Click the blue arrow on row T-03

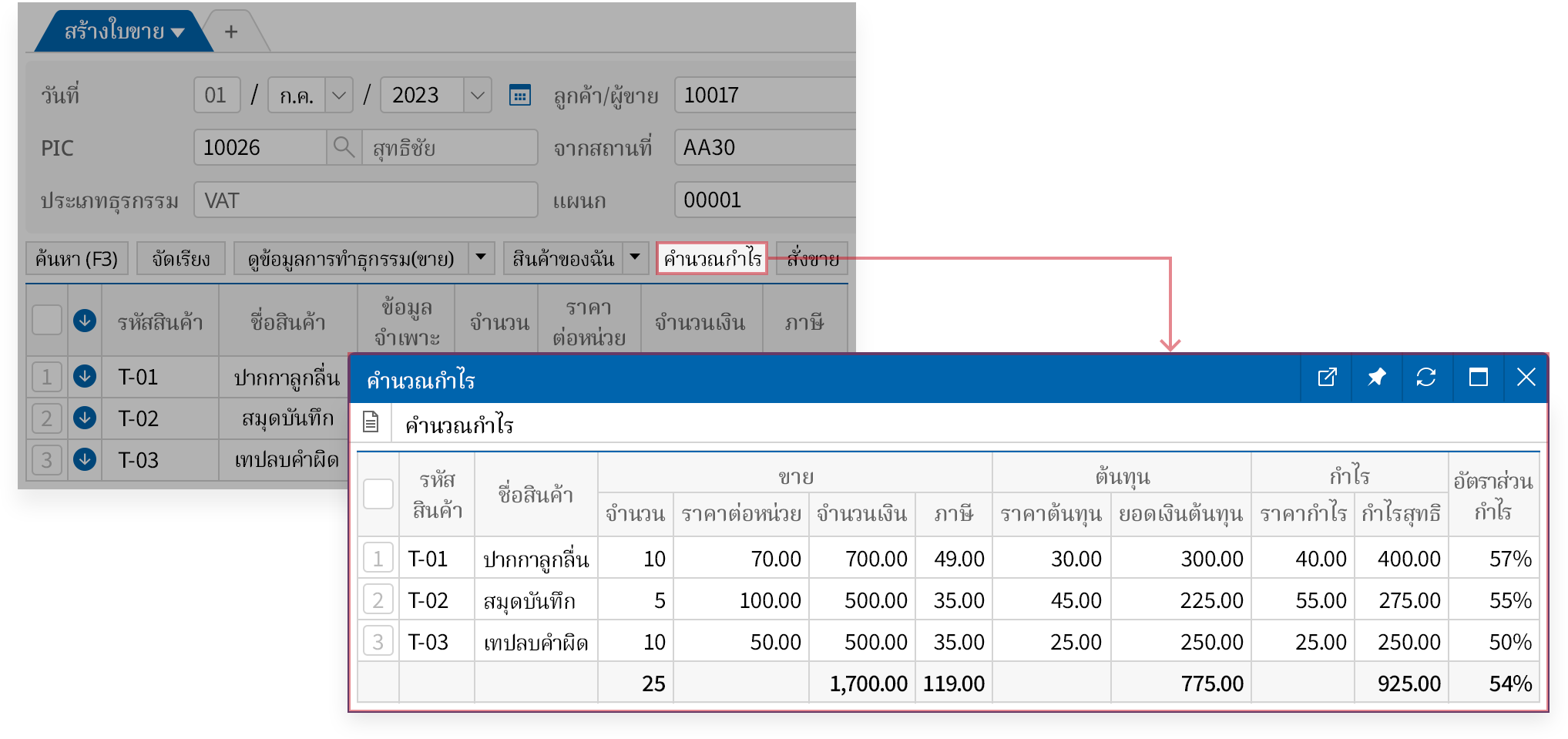pyautogui.click(x=85, y=460)
